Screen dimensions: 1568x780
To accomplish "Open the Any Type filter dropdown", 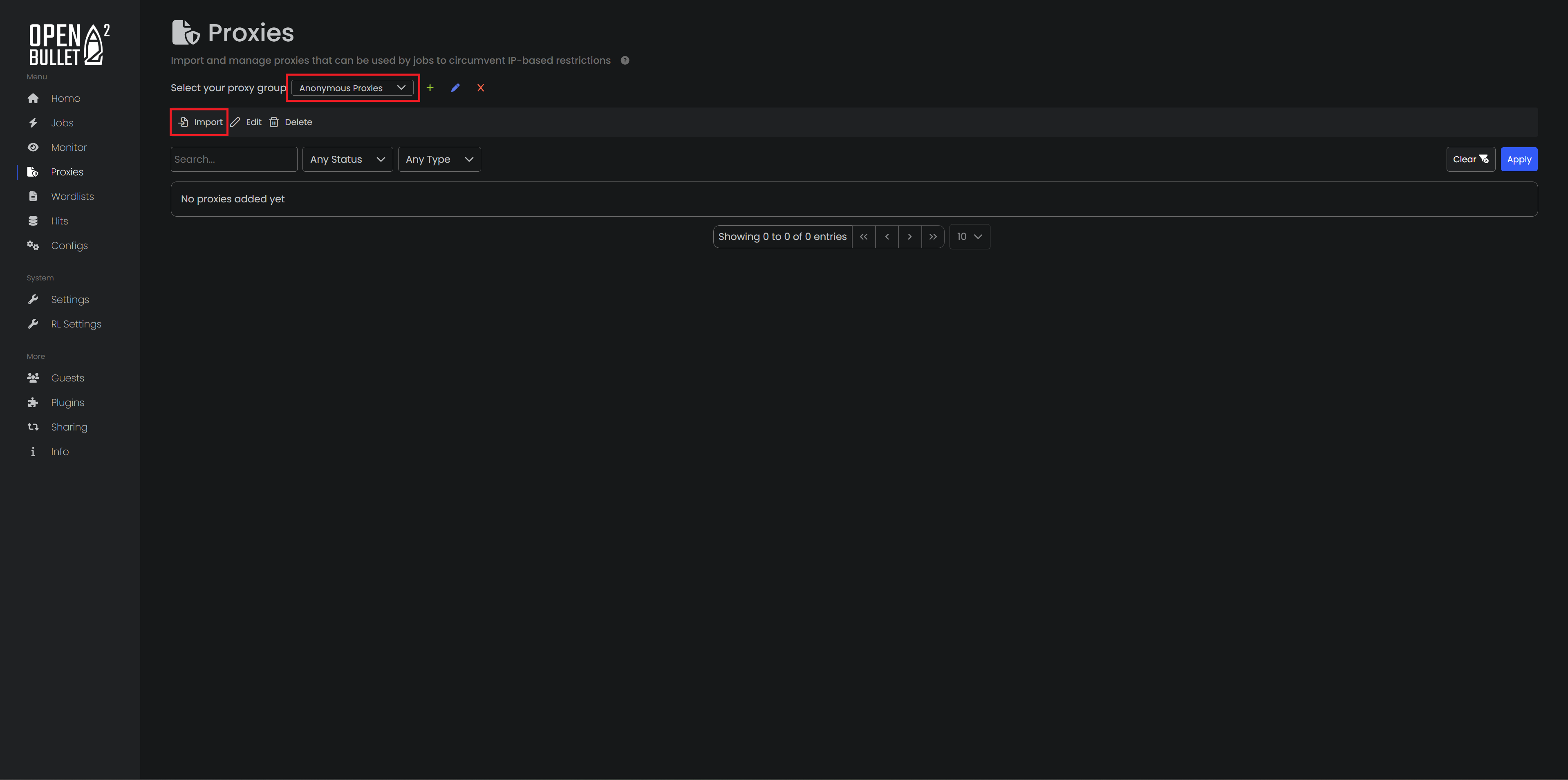I will (439, 159).
